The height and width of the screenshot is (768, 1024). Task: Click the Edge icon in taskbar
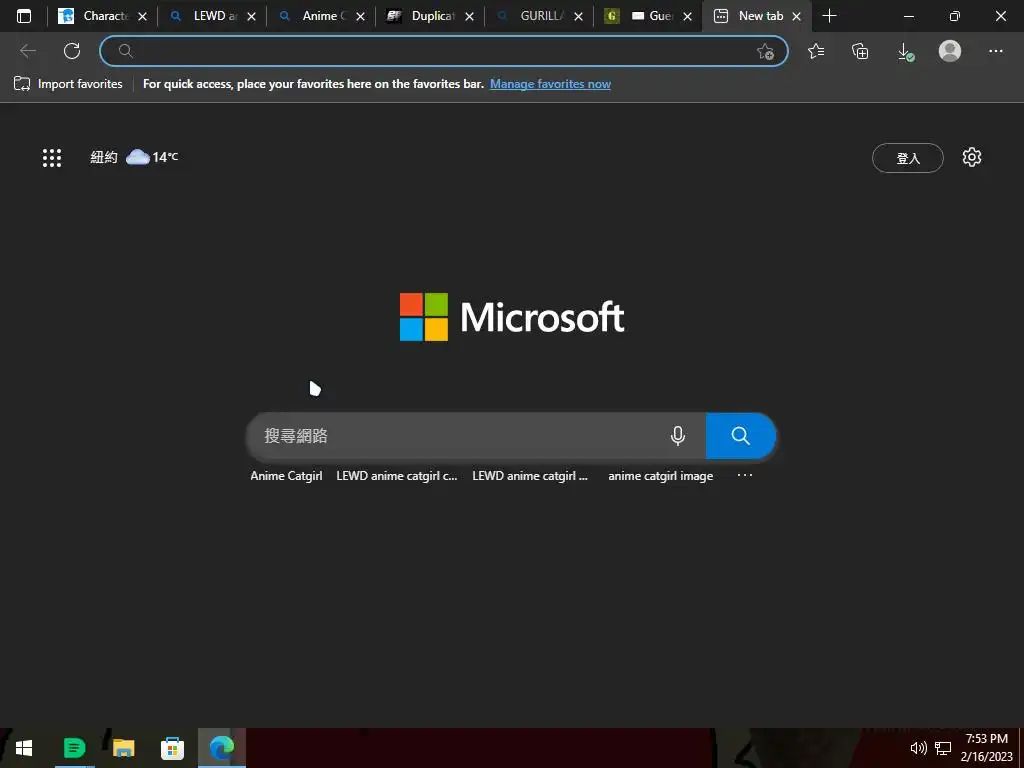click(221, 748)
